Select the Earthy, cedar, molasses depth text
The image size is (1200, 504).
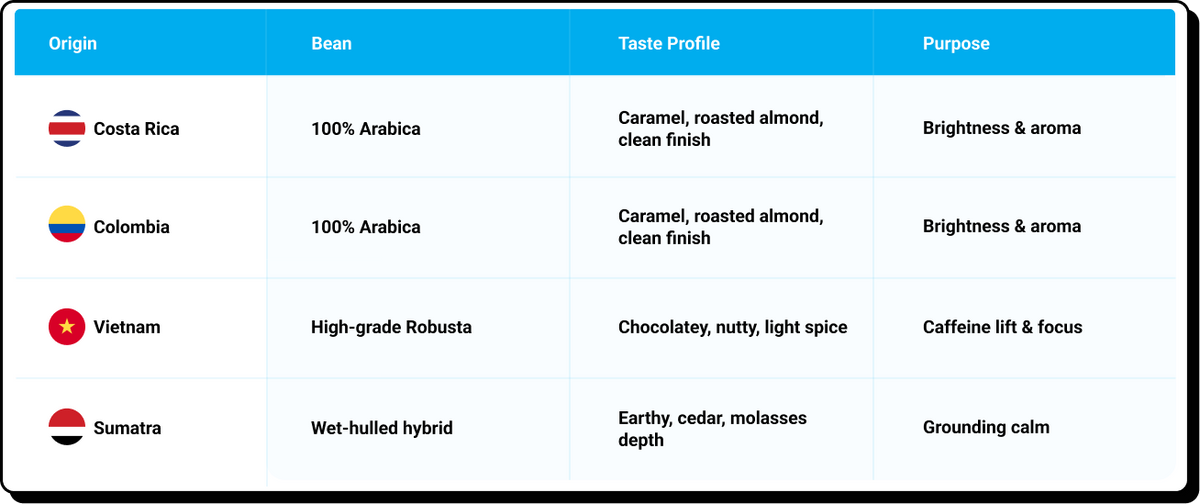[x=712, y=428]
